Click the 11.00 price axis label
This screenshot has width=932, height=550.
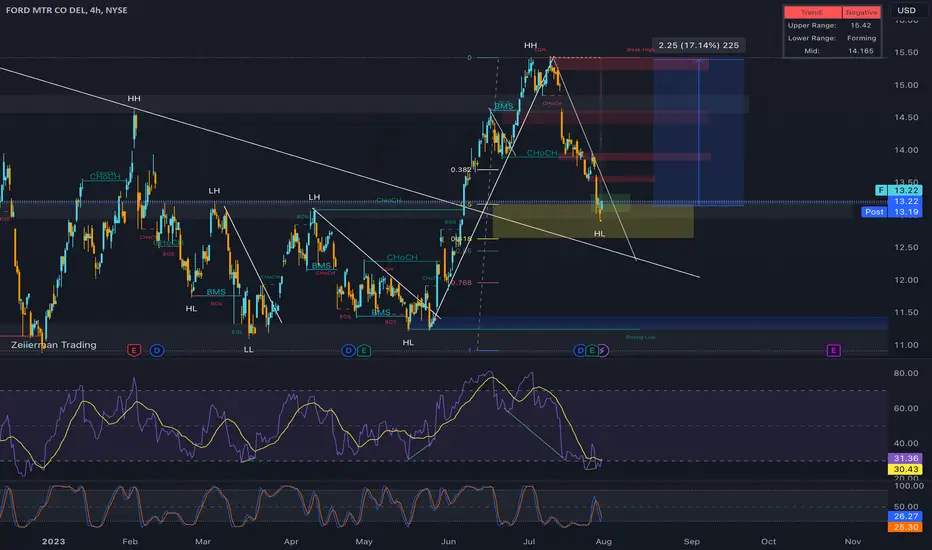pyautogui.click(x=906, y=345)
